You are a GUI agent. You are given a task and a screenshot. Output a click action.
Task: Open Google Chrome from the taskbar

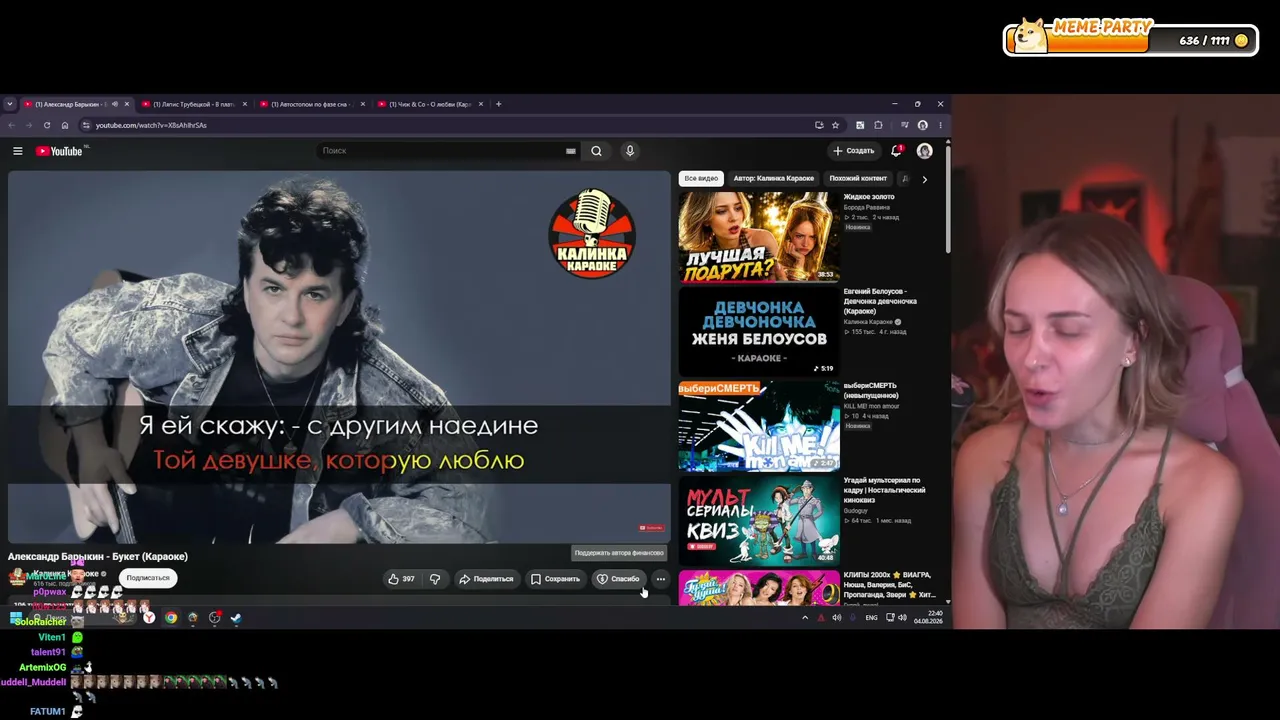[x=171, y=618]
